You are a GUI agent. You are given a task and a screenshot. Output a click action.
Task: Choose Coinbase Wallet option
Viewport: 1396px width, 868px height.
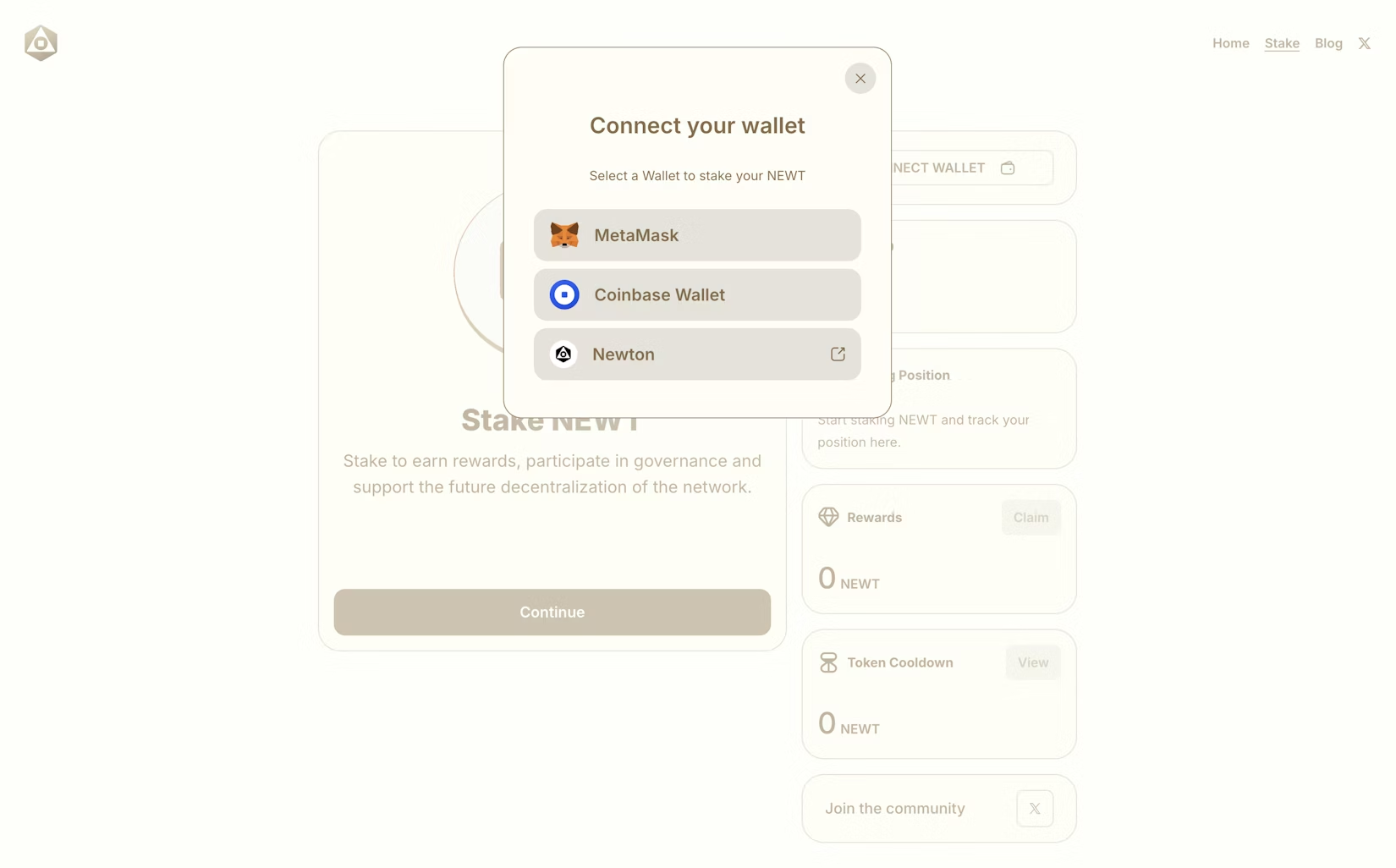(697, 295)
